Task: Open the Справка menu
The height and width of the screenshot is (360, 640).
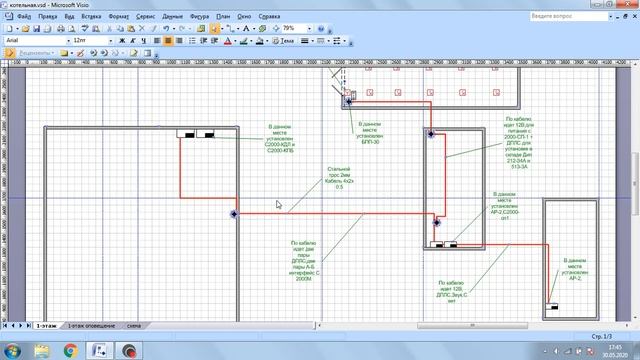Action: click(x=269, y=16)
